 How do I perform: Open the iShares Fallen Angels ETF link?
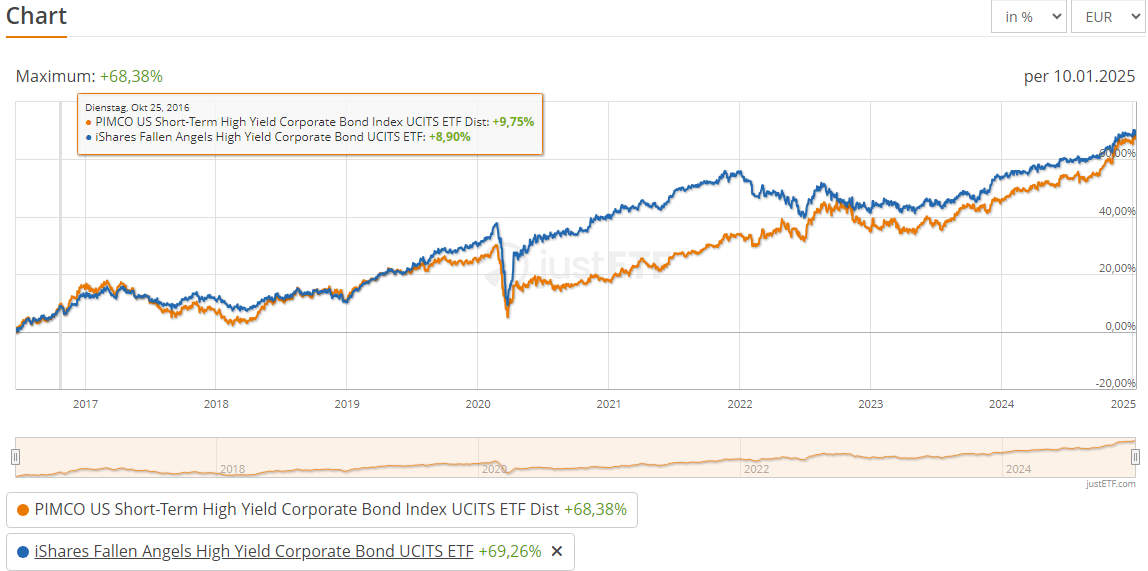click(254, 551)
